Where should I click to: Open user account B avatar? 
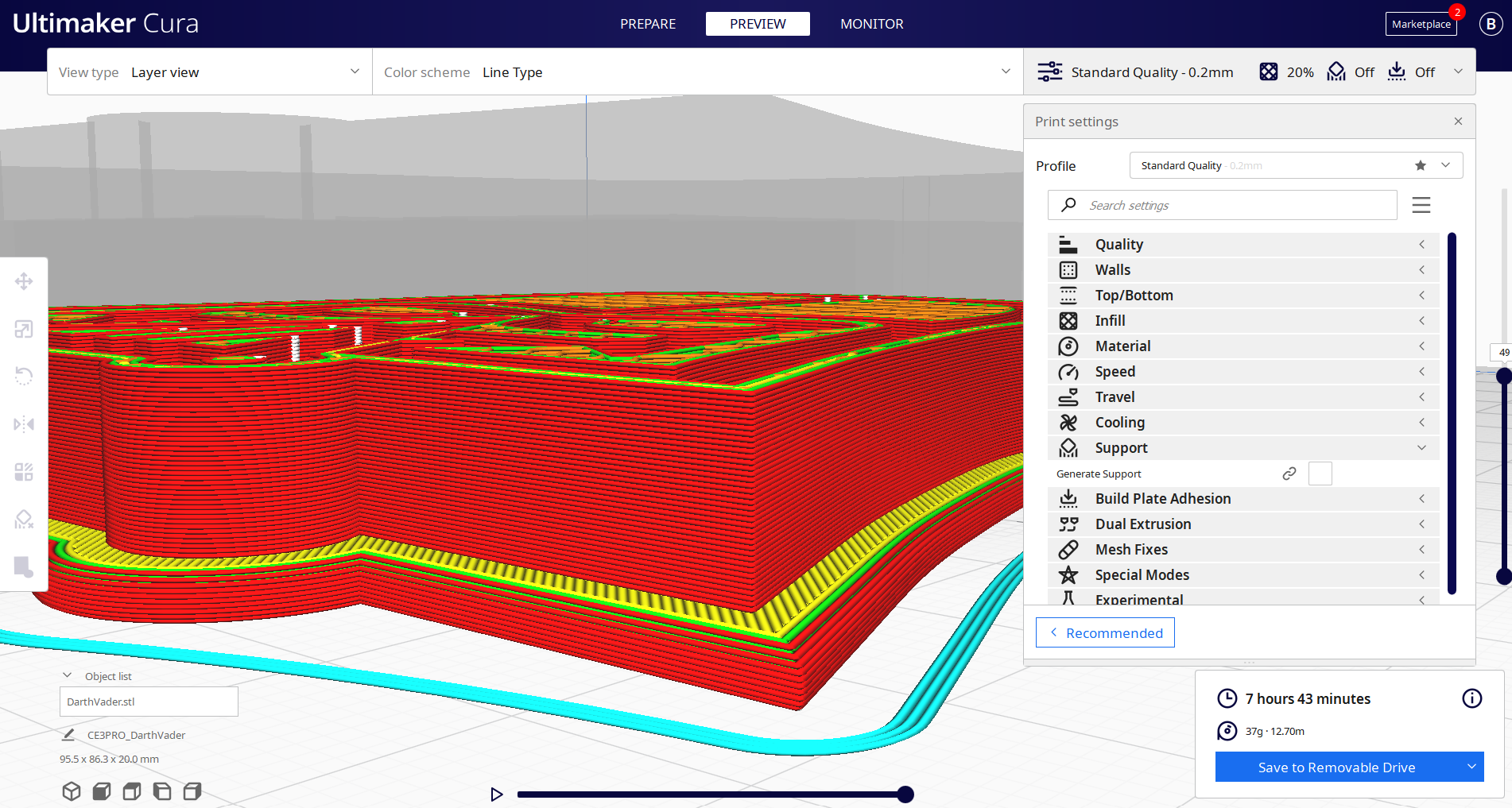click(1491, 24)
